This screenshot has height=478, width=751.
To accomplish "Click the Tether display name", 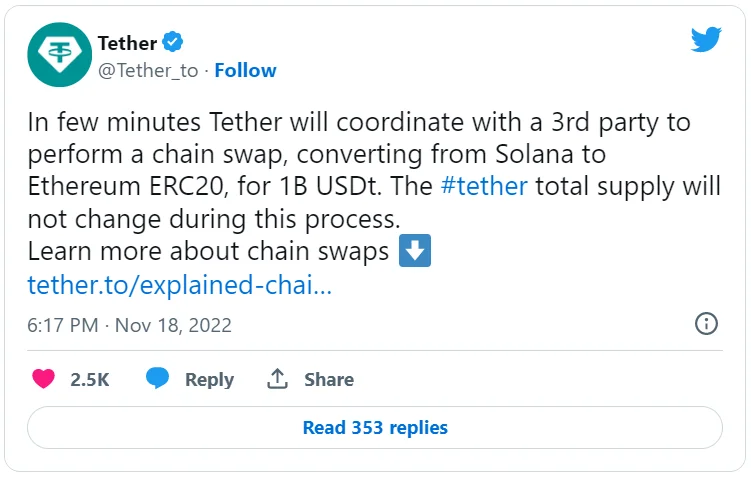I will [127, 43].
